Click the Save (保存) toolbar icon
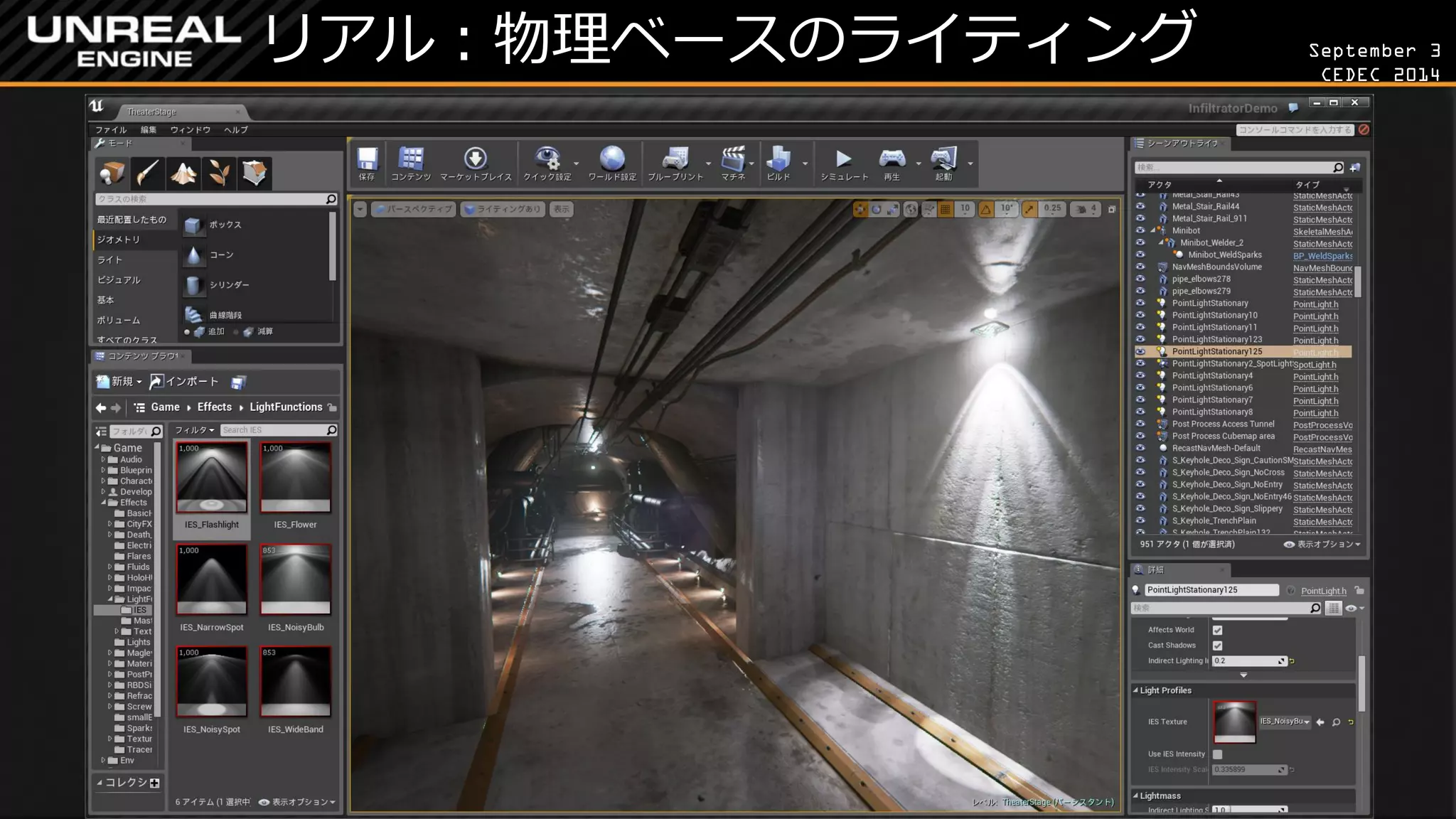Image resolution: width=1456 pixels, height=819 pixels. pyautogui.click(x=367, y=159)
